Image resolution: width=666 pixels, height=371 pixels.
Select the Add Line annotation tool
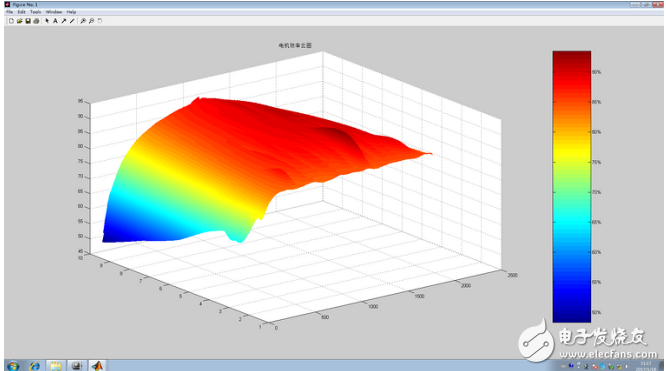pos(72,21)
